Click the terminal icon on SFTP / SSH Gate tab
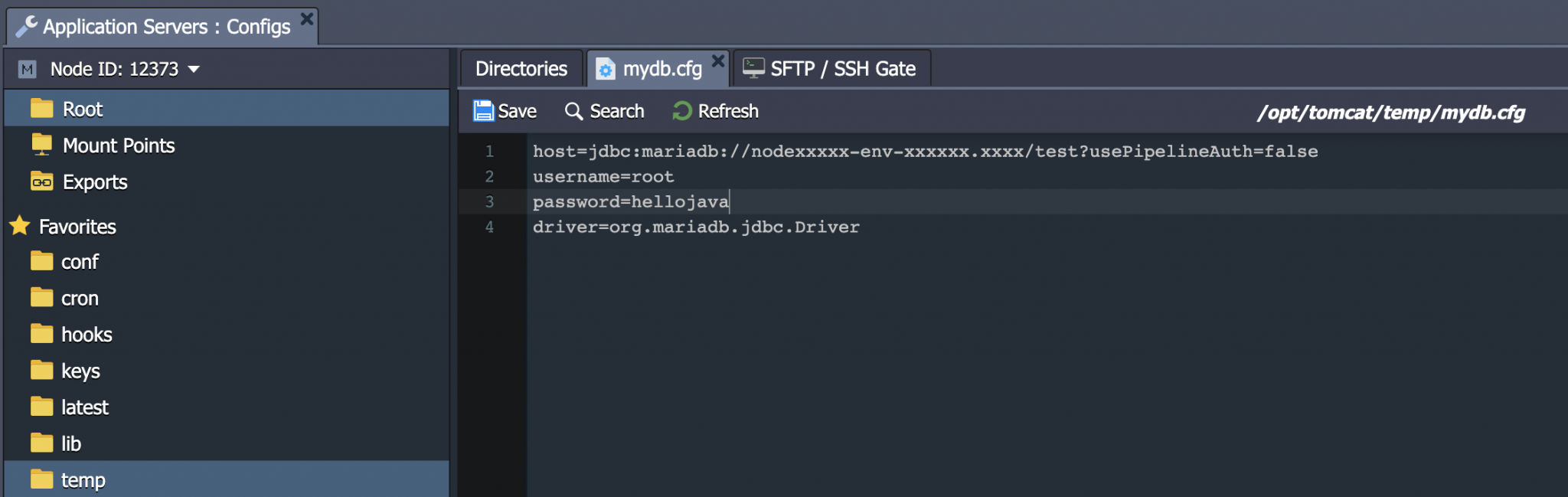1568x497 pixels. point(755,67)
